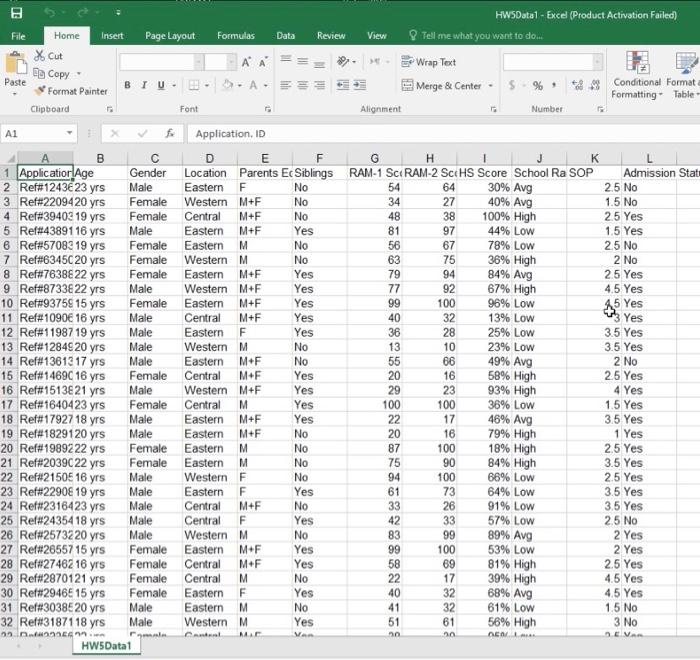Save the workbook with the floppy disk icon

click(x=17, y=13)
